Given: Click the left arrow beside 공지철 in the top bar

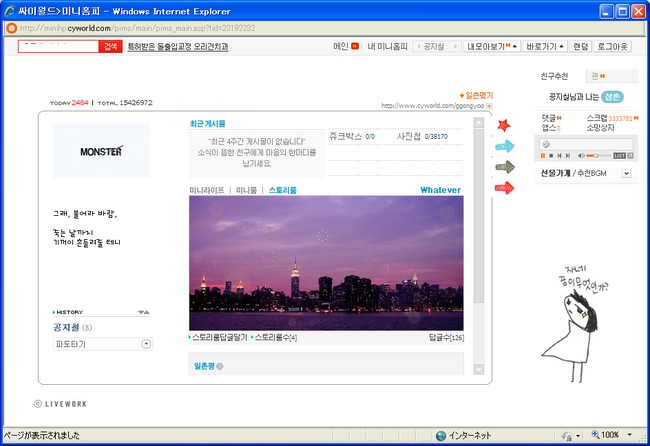Looking at the screenshot, I should [x=418, y=46].
